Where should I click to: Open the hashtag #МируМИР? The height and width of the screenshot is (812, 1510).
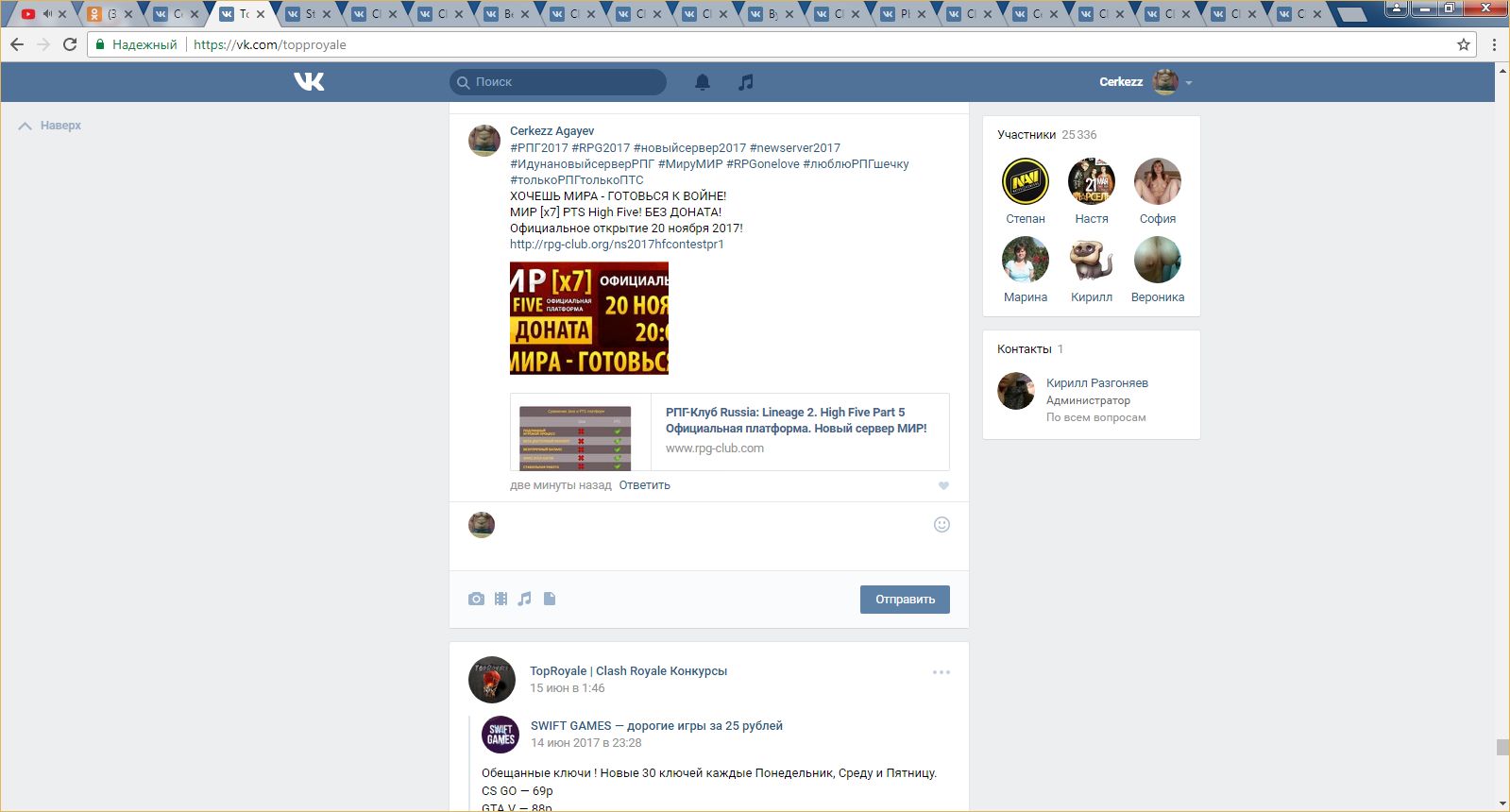coord(690,164)
